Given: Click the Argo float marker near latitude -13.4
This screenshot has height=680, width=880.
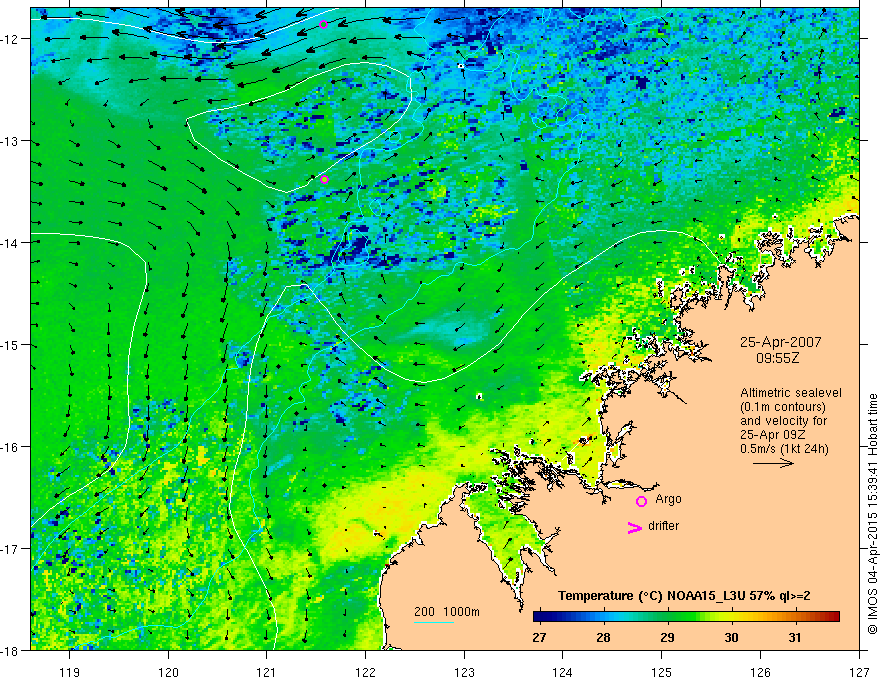Looking at the screenshot, I should click(x=324, y=180).
